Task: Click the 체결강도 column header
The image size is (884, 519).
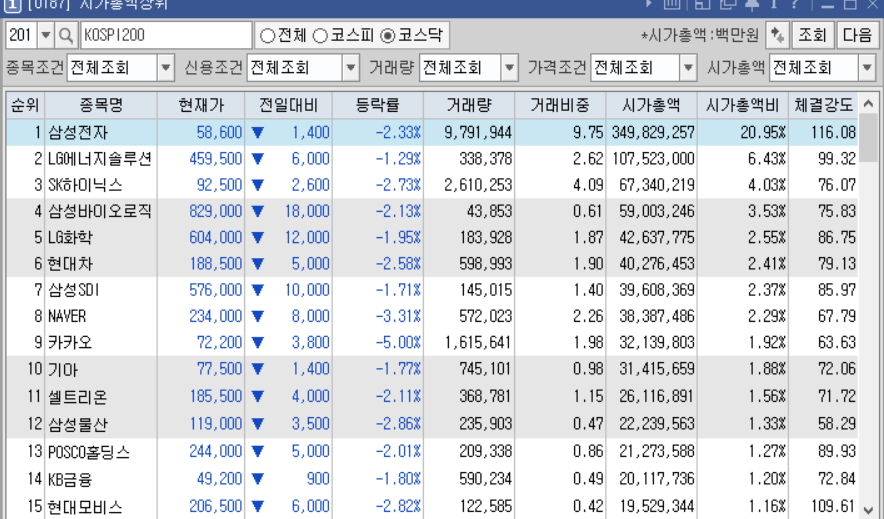Action: point(824,105)
